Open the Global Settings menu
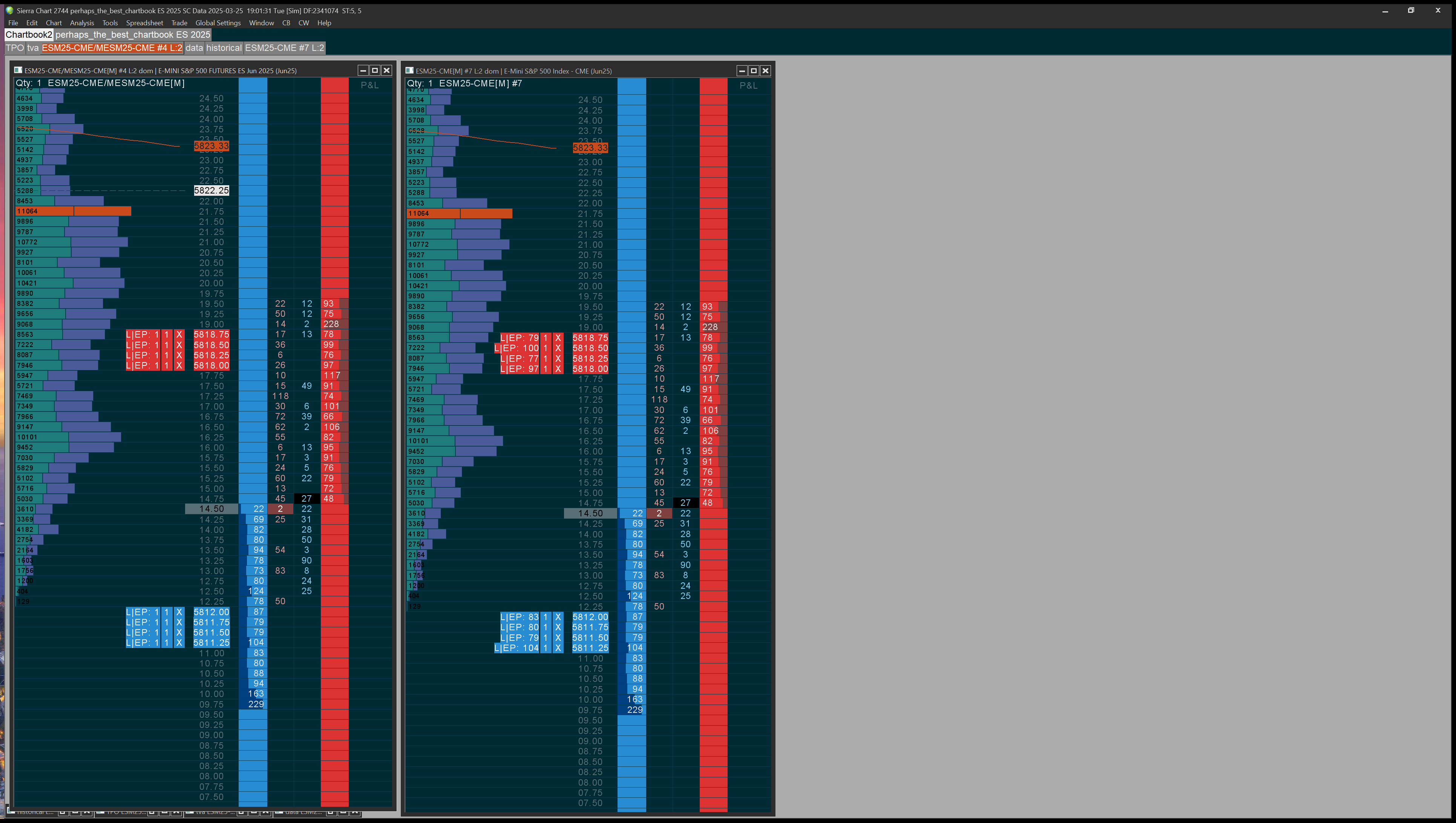Viewport: 1456px width, 823px height. (218, 23)
